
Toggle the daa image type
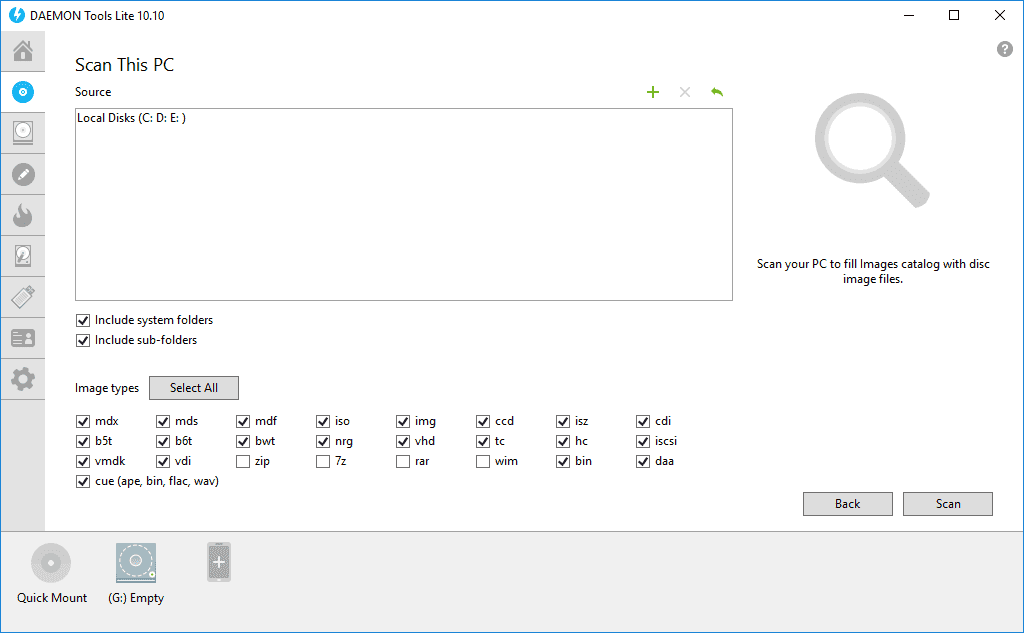tap(643, 462)
